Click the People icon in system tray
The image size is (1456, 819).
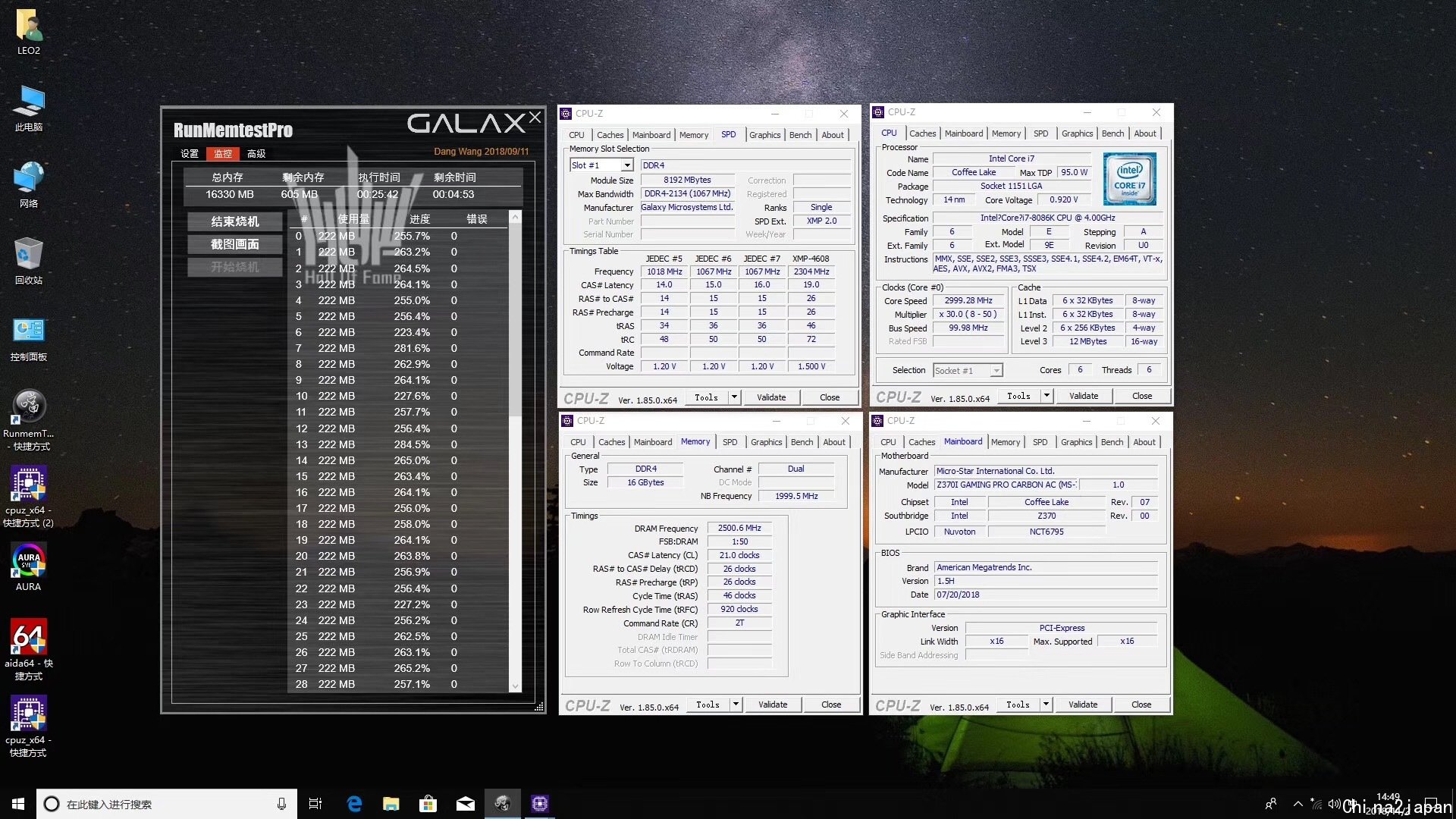(1271, 804)
